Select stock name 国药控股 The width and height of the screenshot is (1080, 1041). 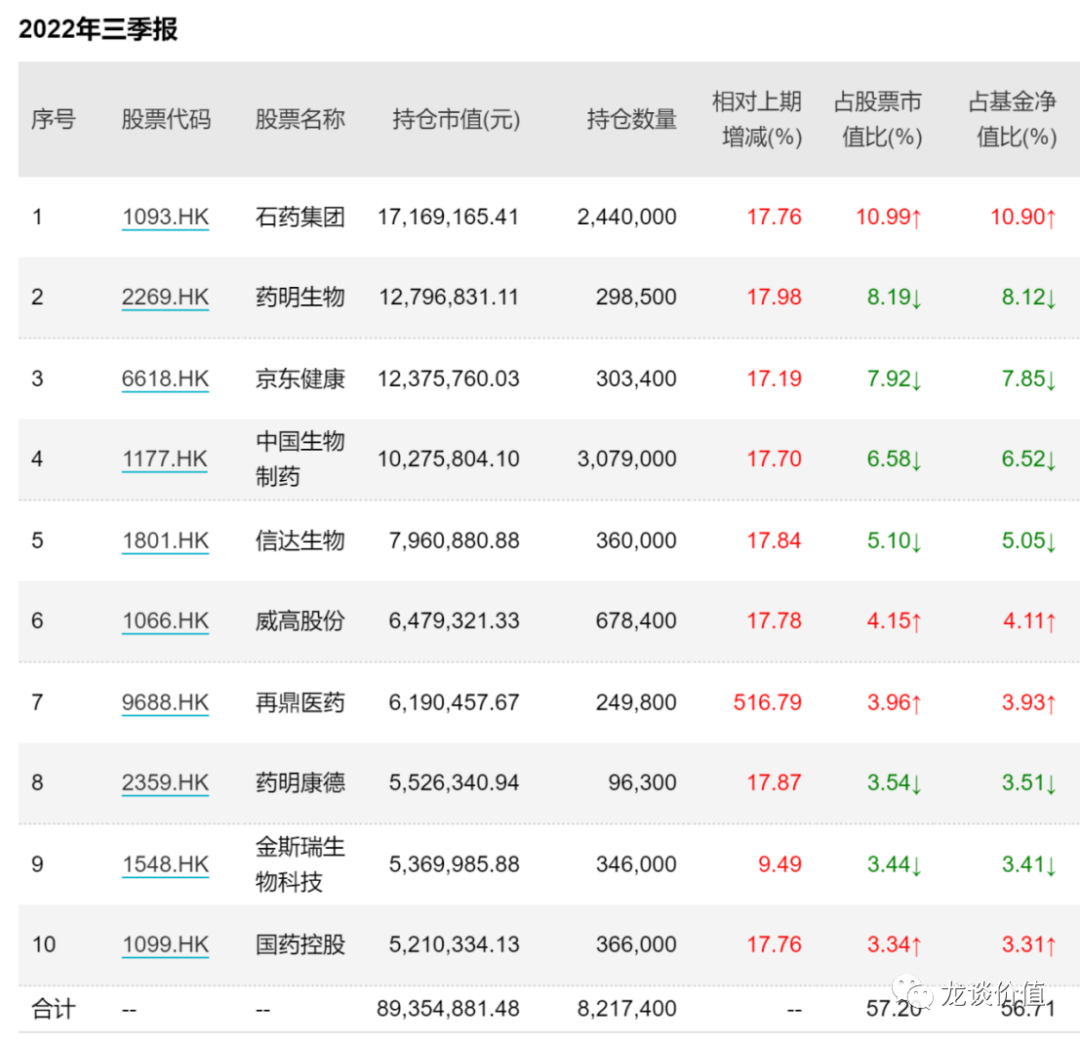coord(300,945)
